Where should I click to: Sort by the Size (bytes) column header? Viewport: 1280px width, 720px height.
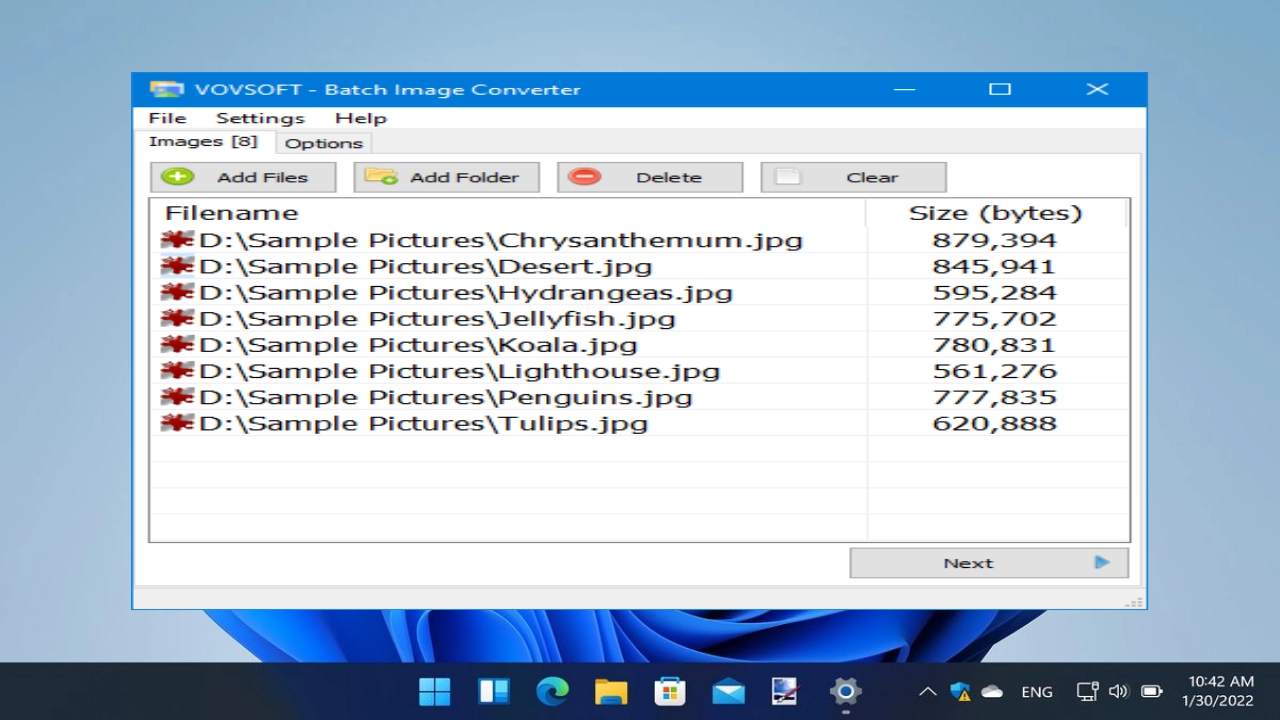pos(995,213)
